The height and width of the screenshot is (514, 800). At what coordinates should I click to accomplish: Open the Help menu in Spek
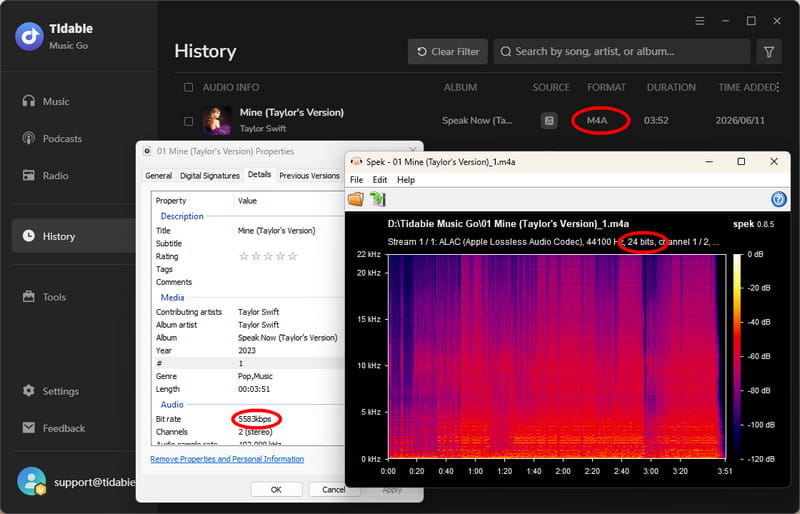[406, 180]
